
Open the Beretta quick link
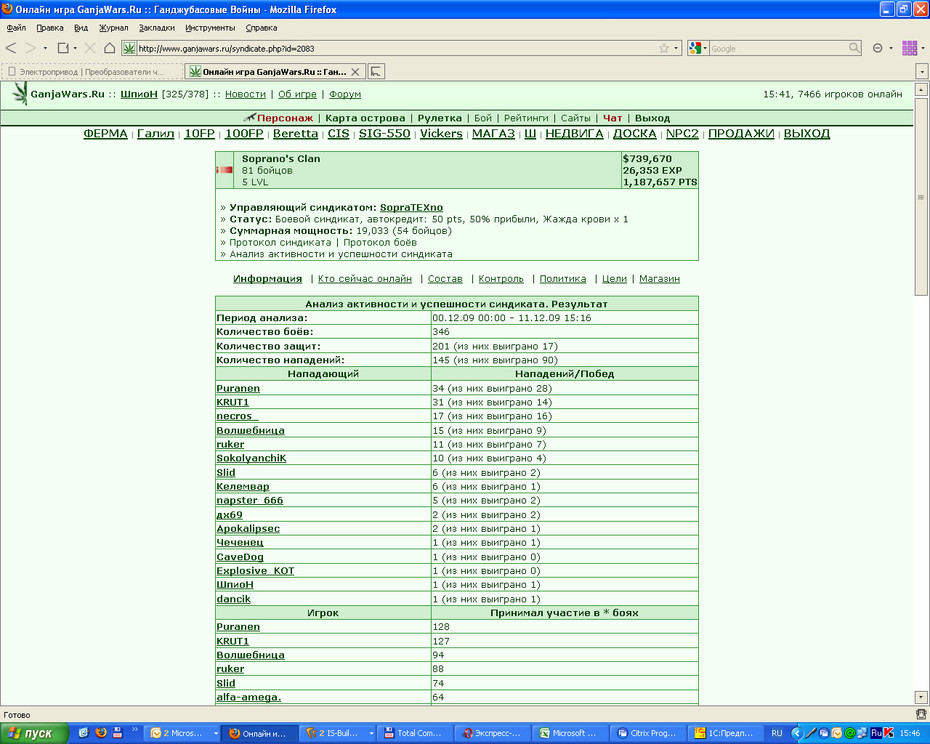coord(295,133)
